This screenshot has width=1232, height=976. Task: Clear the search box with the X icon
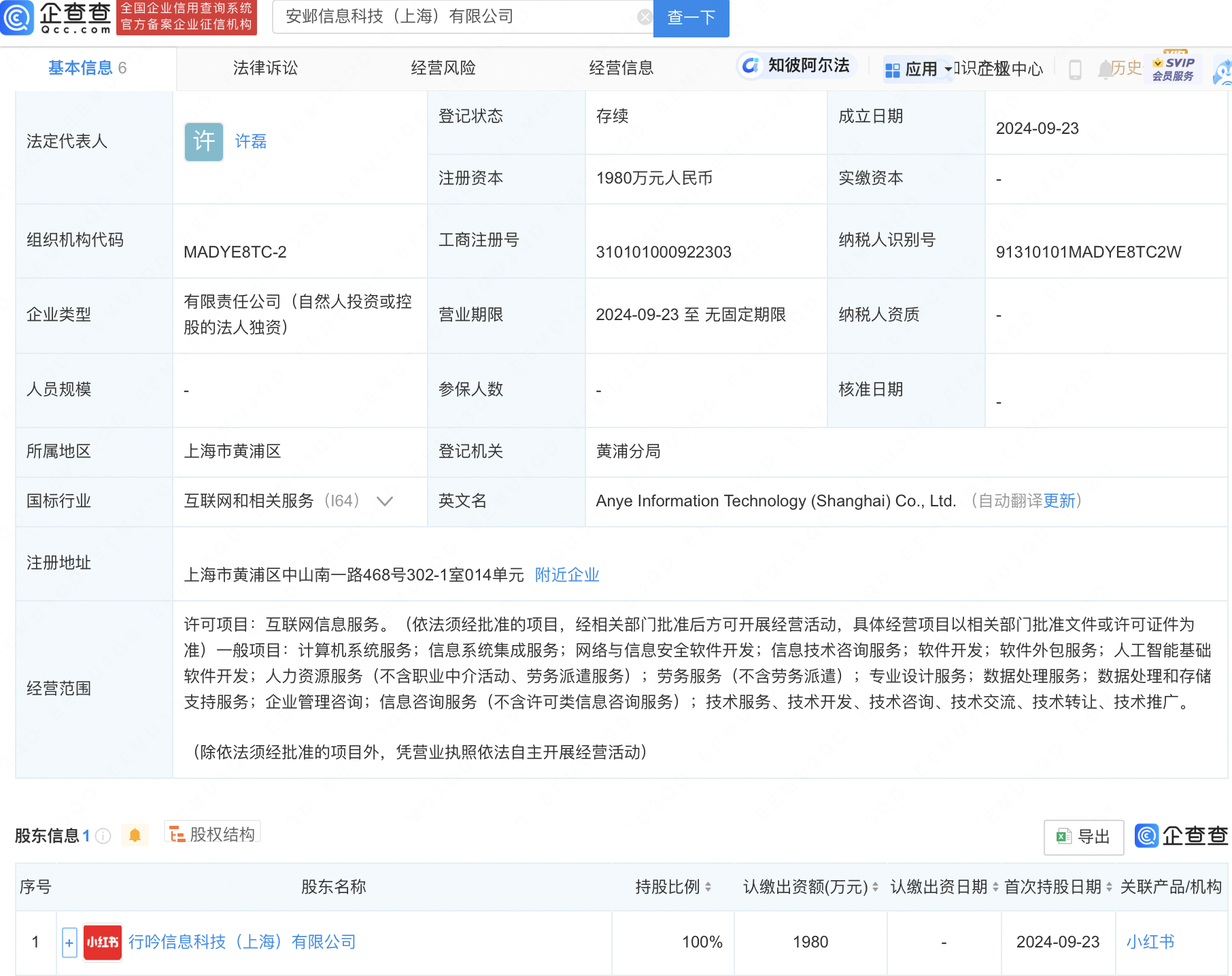(644, 17)
